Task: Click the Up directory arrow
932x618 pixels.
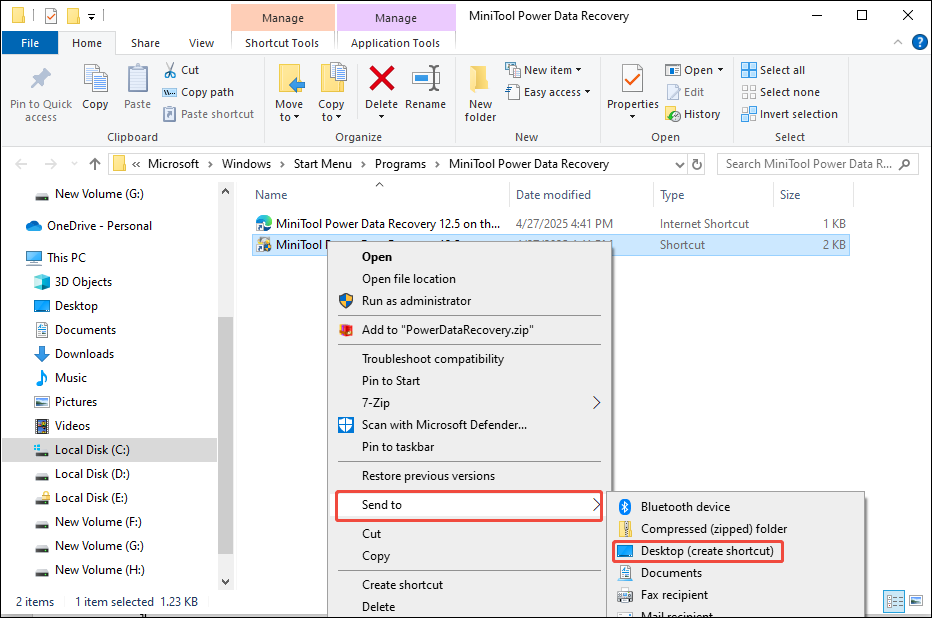Action: click(95, 164)
